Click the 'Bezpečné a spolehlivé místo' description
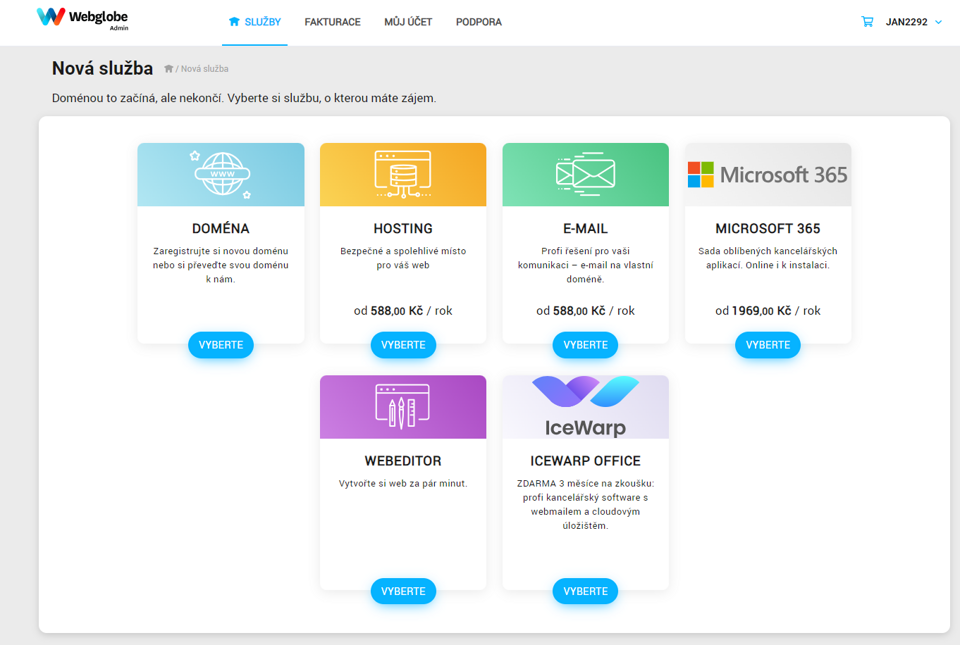 [403, 258]
